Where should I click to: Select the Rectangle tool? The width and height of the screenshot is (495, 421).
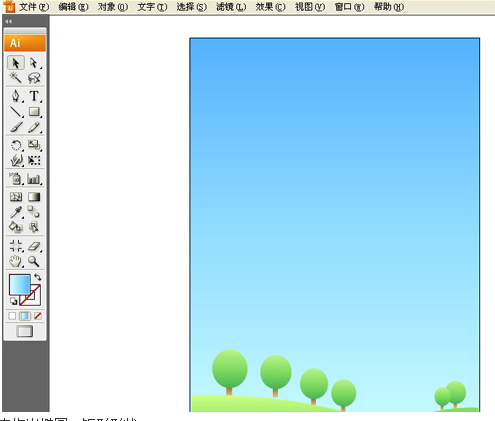pyautogui.click(x=34, y=112)
